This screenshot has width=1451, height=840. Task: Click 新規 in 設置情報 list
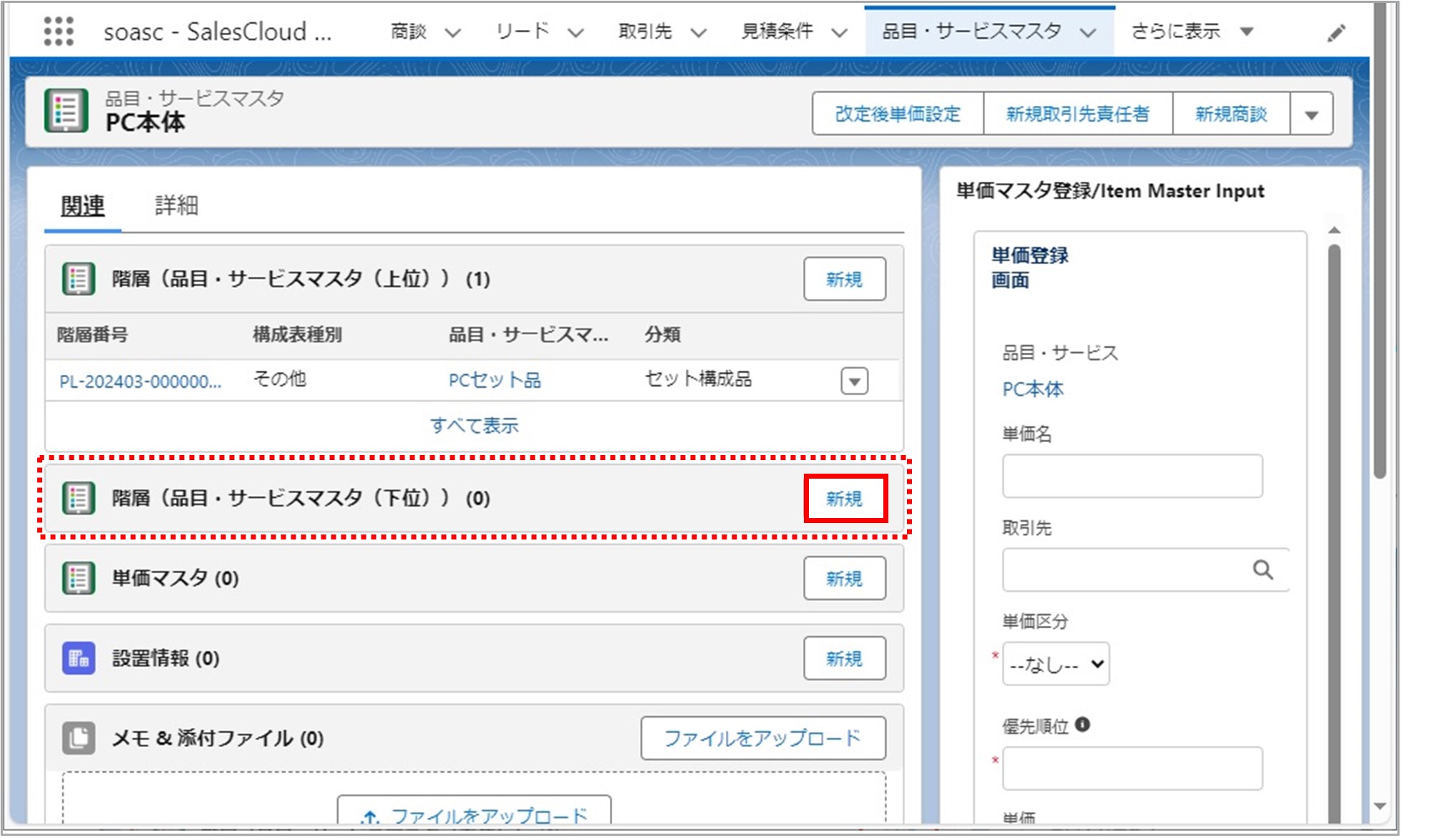coord(845,658)
